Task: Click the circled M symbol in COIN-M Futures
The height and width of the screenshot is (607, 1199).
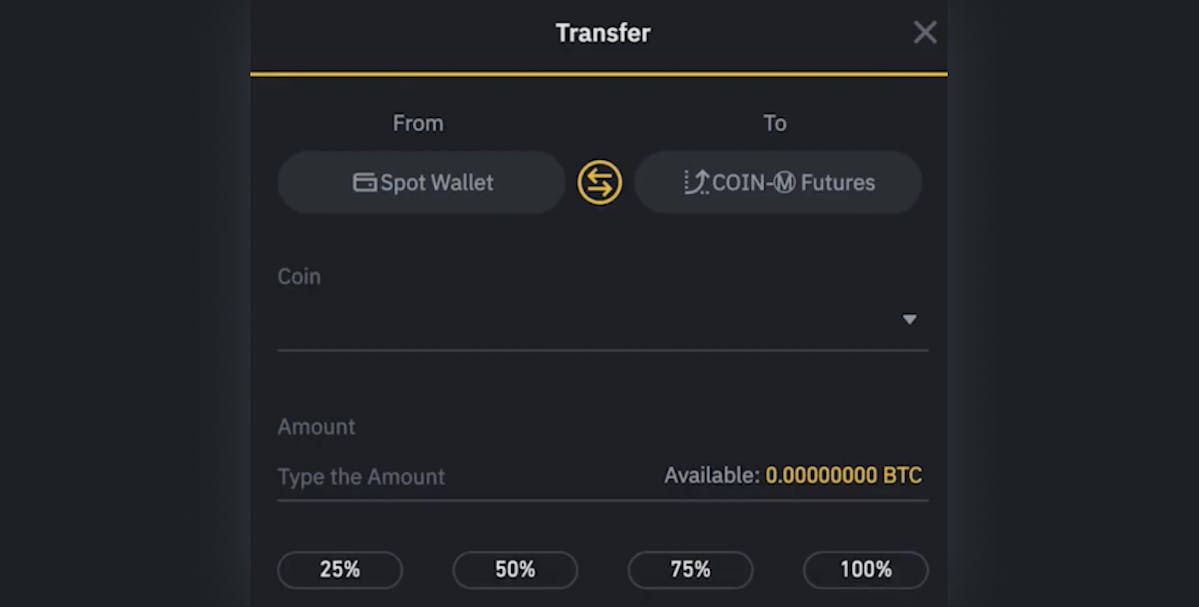Action: [784, 183]
